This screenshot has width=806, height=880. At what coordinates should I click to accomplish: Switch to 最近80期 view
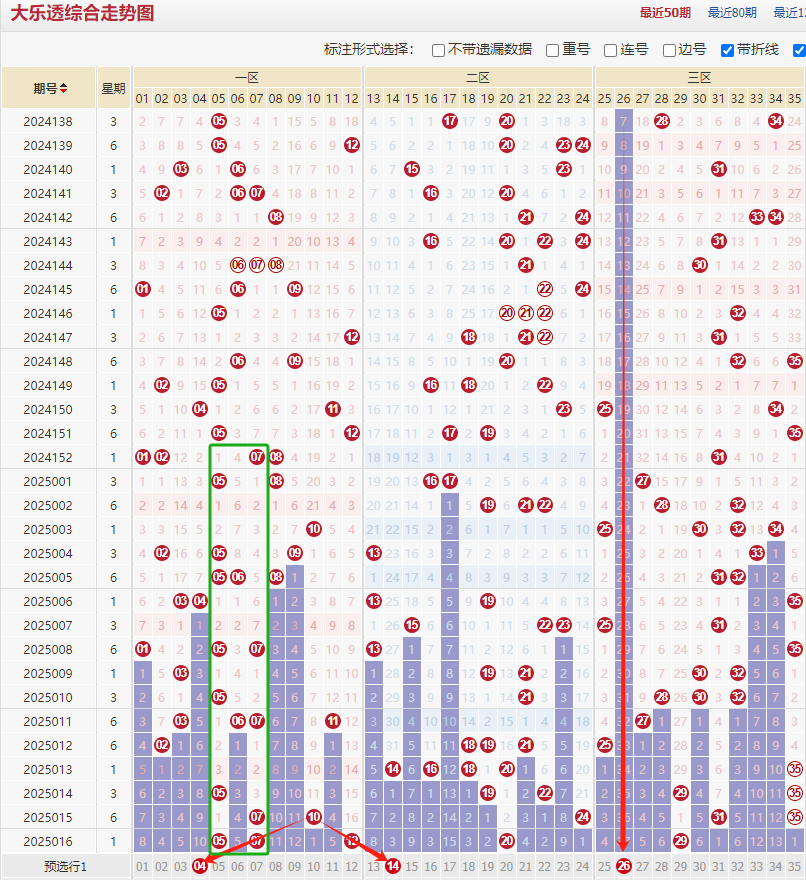[x=732, y=13]
